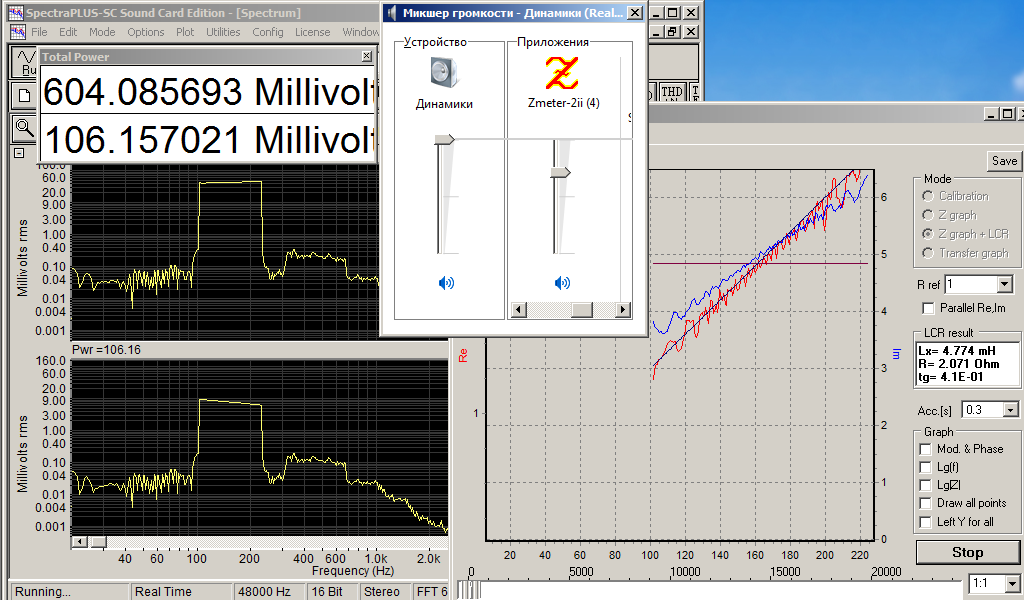Image resolution: width=1024 pixels, height=600 pixels.
Task: Enable the Parallel Re,Im checkbox
Action: [x=928, y=308]
